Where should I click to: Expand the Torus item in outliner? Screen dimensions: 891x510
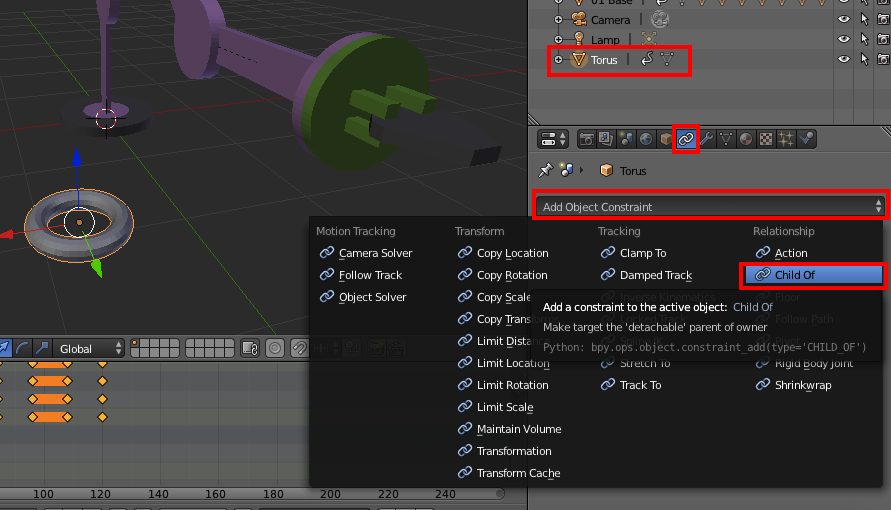559,60
